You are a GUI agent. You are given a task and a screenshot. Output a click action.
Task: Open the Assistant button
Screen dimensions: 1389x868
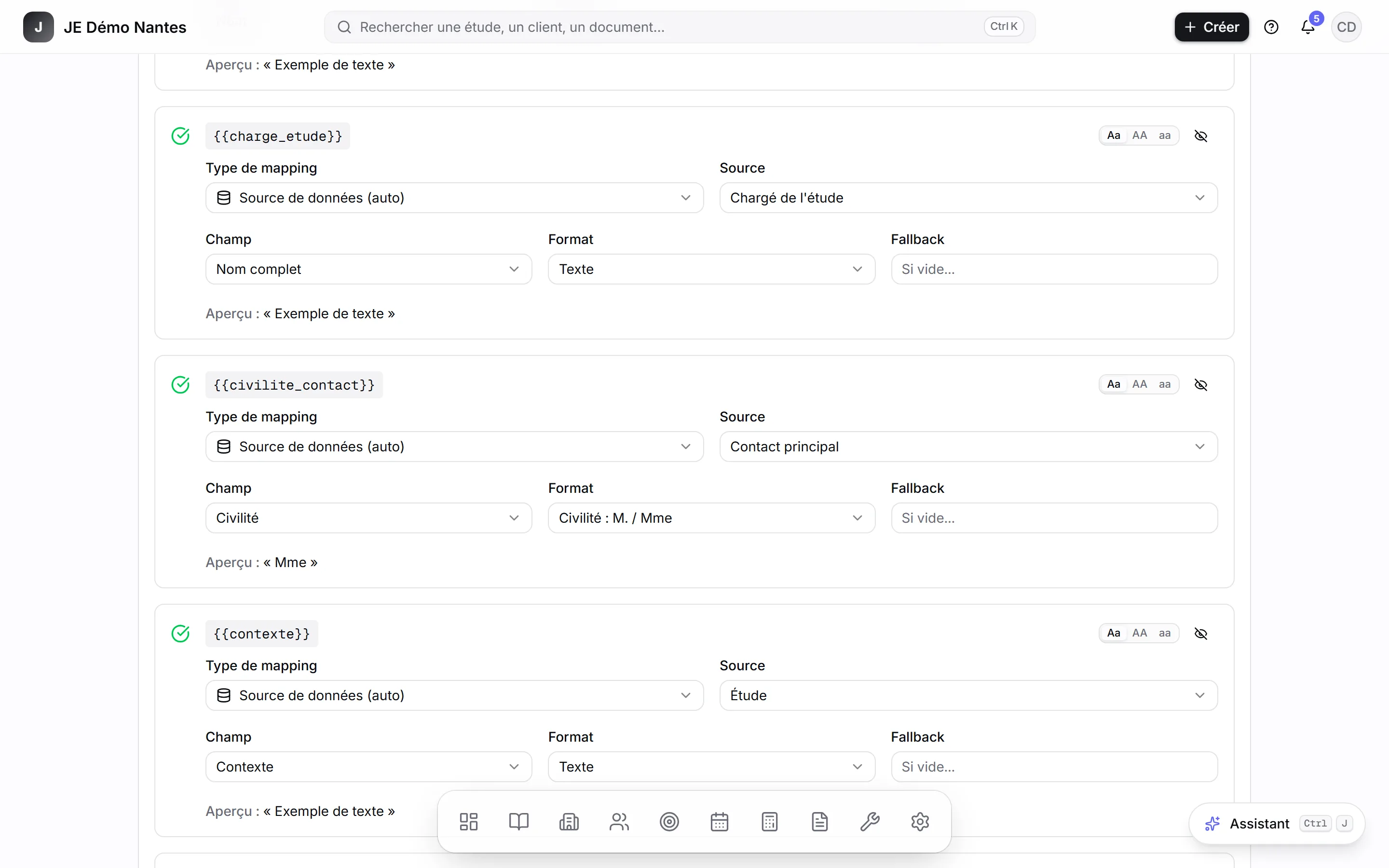coord(1277,824)
